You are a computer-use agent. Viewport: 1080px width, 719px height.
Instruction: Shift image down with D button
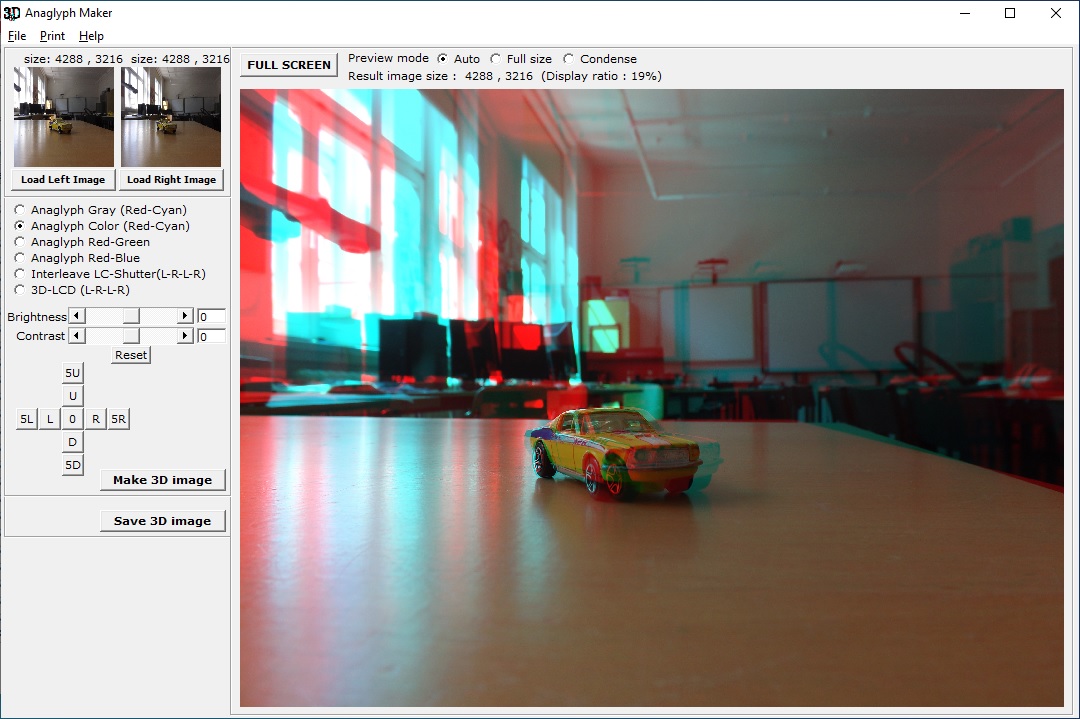click(x=72, y=442)
